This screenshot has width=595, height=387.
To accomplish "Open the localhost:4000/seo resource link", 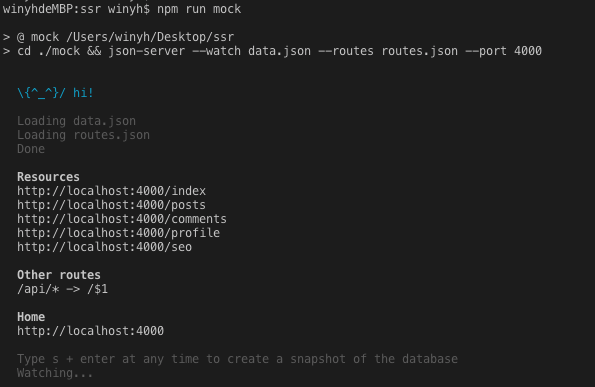I will point(104,247).
